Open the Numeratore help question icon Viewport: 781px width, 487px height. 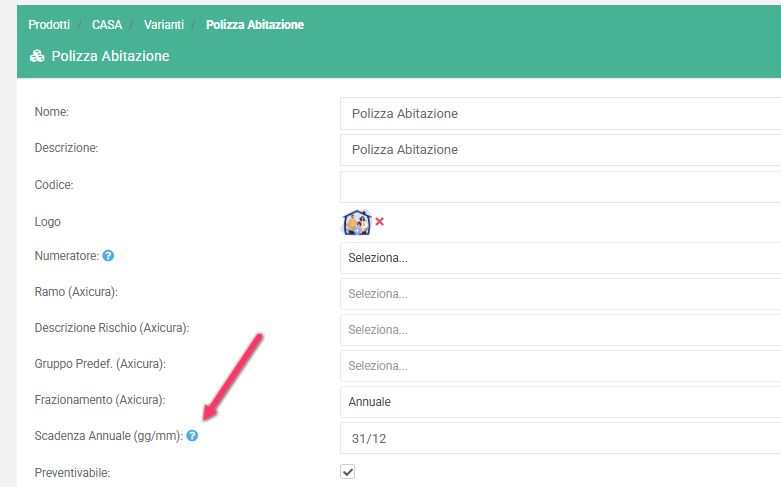pyautogui.click(x=108, y=256)
